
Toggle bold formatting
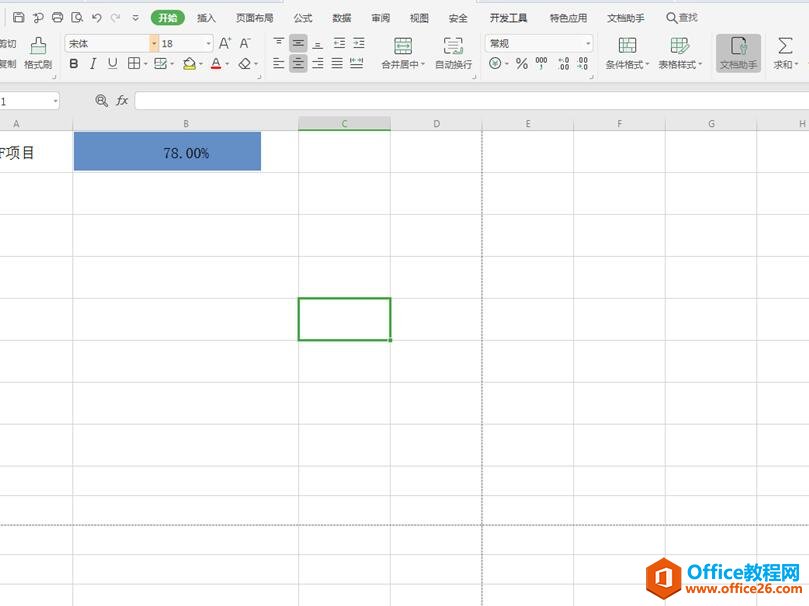pos(73,64)
